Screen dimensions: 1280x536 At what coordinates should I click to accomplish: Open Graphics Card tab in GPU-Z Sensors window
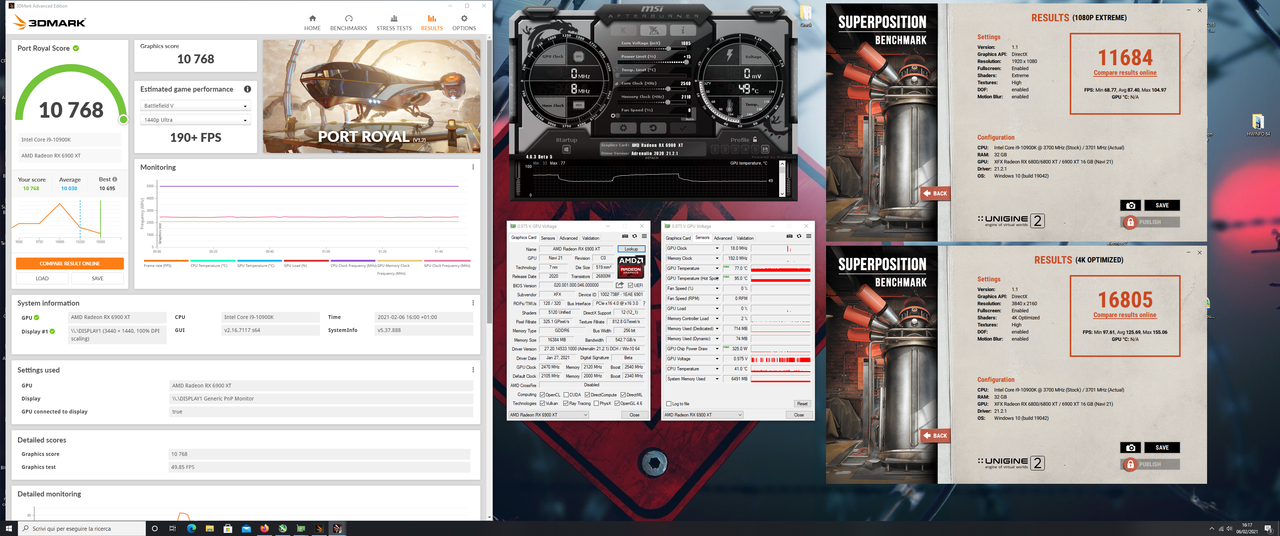coord(678,238)
